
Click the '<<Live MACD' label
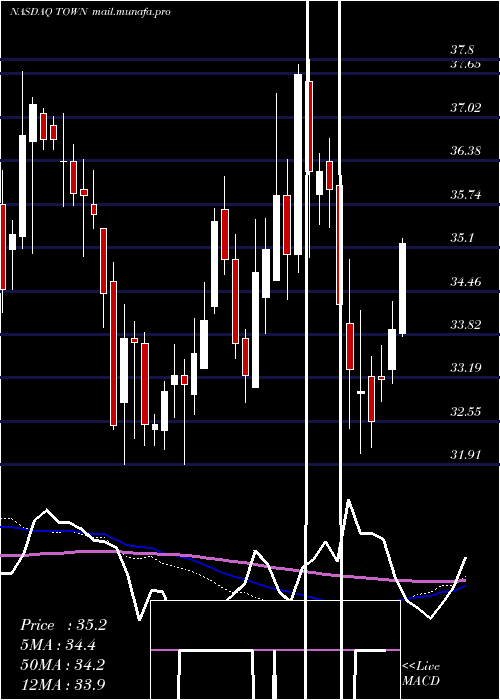421,674
